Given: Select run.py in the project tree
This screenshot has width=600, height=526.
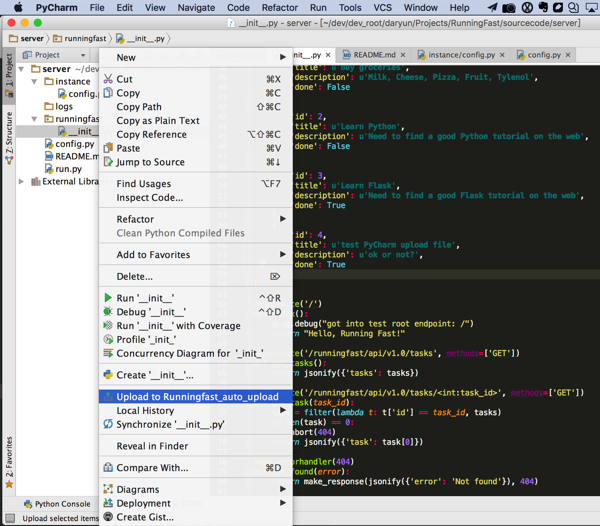Looking at the screenshot, I should tap(68, 169).
